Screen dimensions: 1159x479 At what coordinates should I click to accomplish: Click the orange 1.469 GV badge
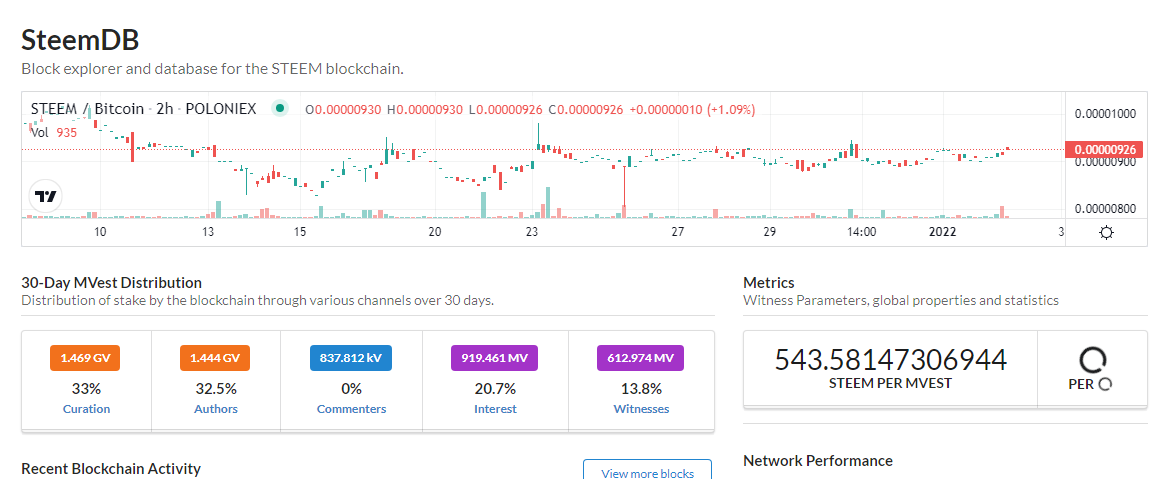tap(85, 358)
